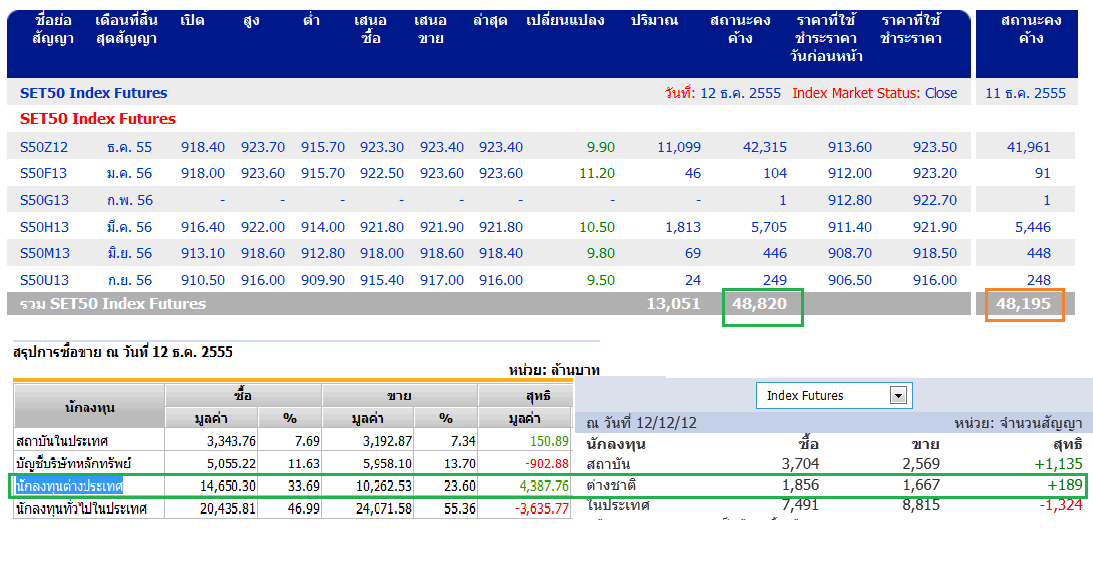This screenshot has width=1093, height=565.
Task: Click สถาบันในประเทศ investor row label
Action: [63, 441]
